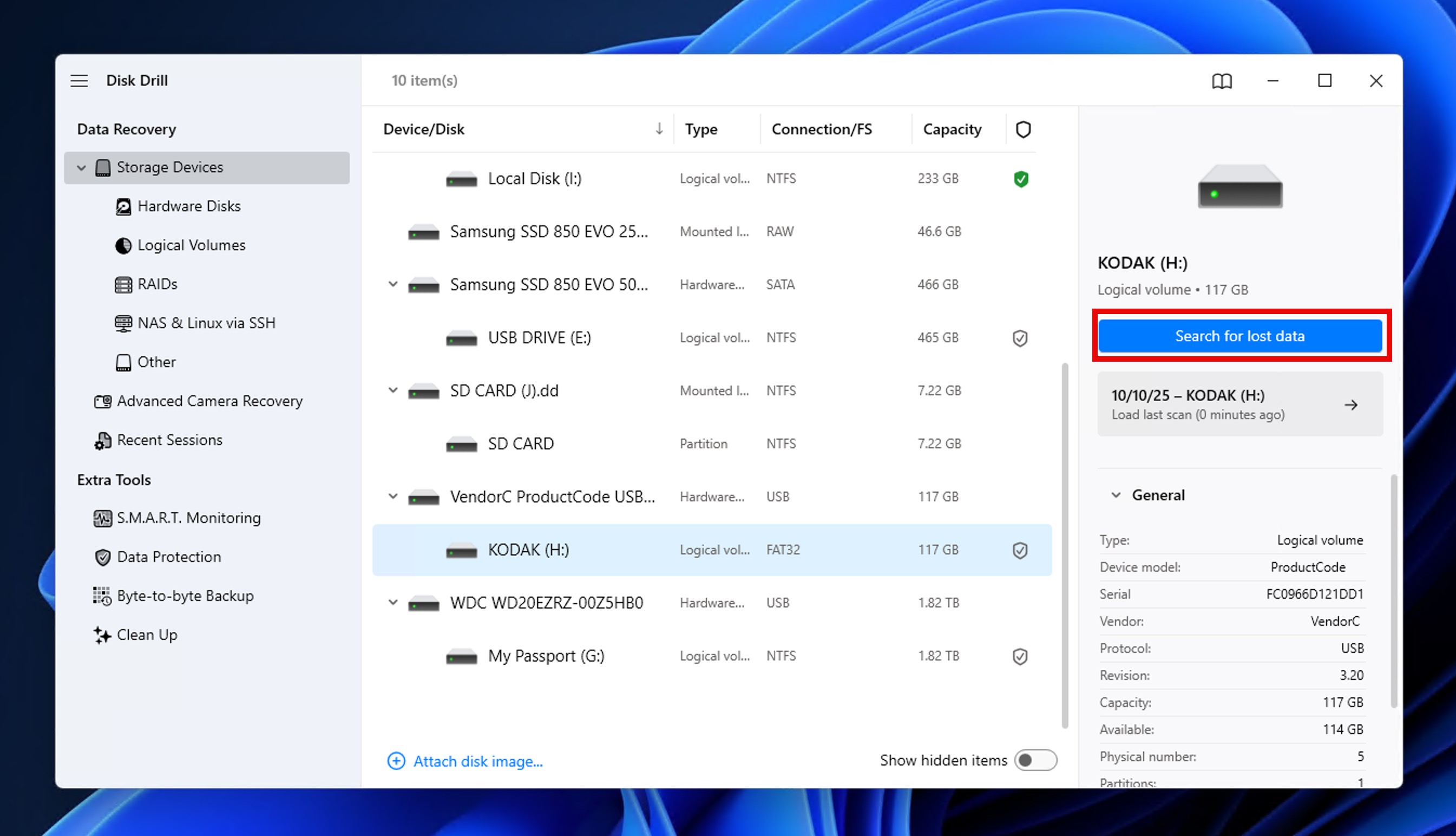Click the RAIDs sidebar icon
Screen dimensions: 1456x836
pos(123,284)
